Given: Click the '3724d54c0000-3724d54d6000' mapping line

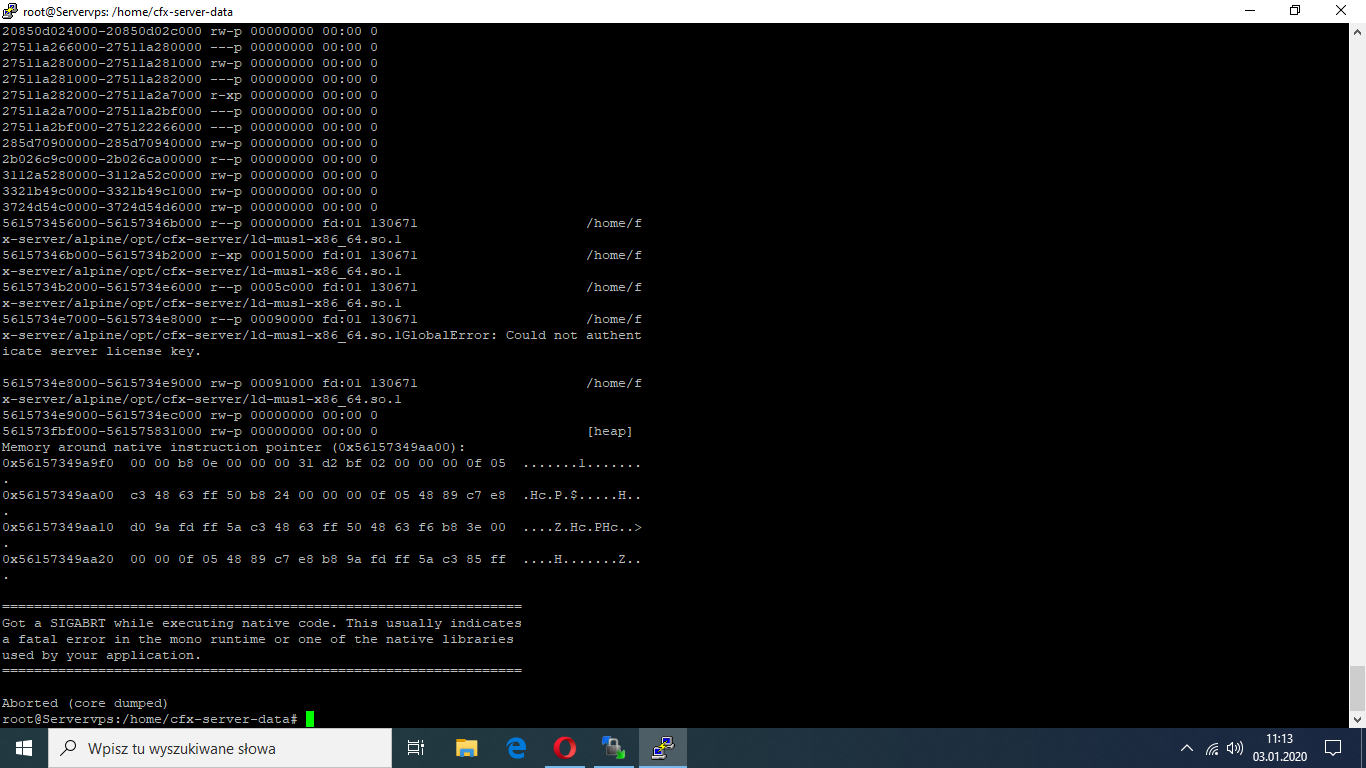Looking at the screenshot, I should click(190, 207).
